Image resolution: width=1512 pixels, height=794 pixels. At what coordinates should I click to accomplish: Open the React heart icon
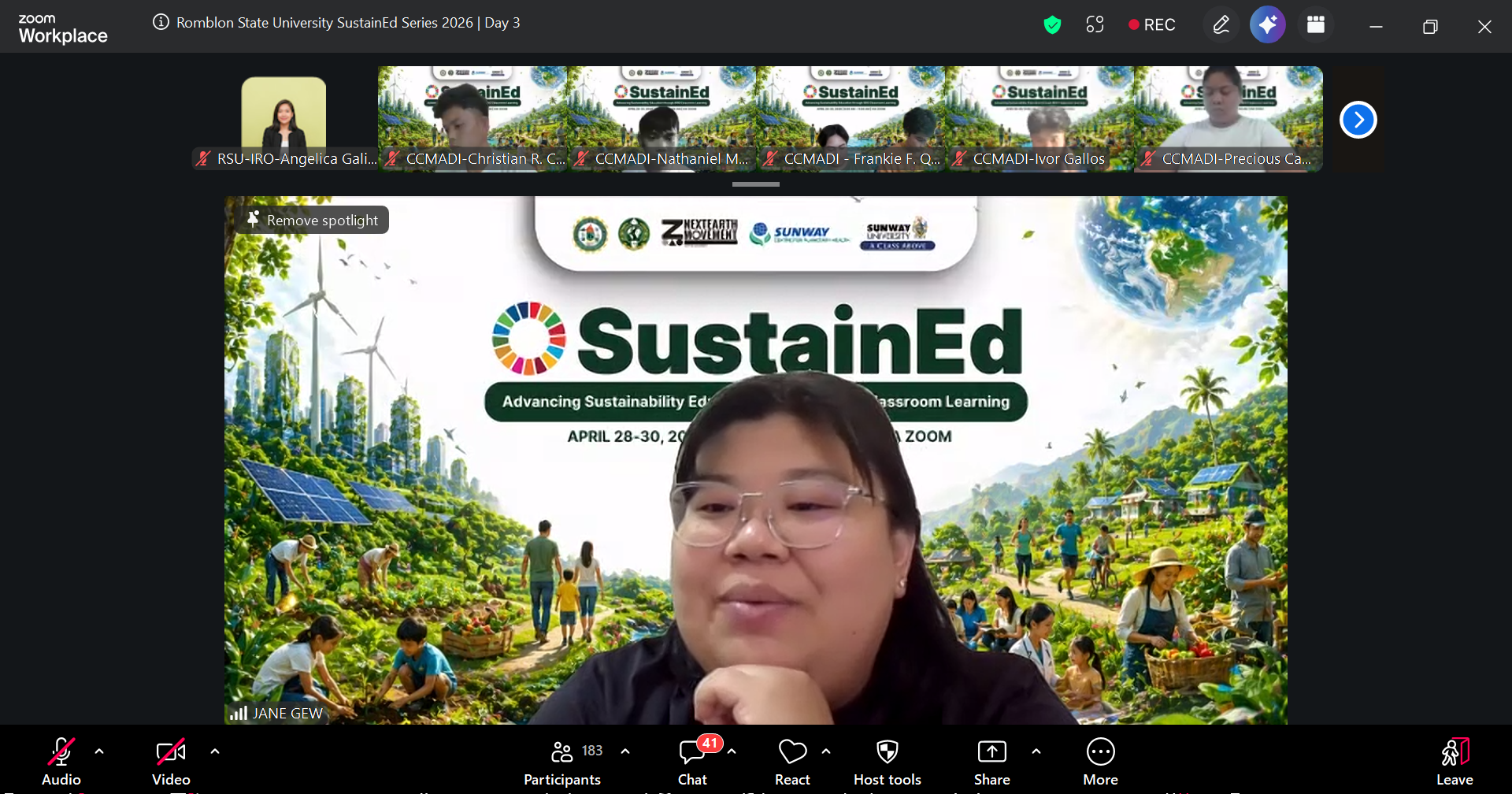(792, 761)
